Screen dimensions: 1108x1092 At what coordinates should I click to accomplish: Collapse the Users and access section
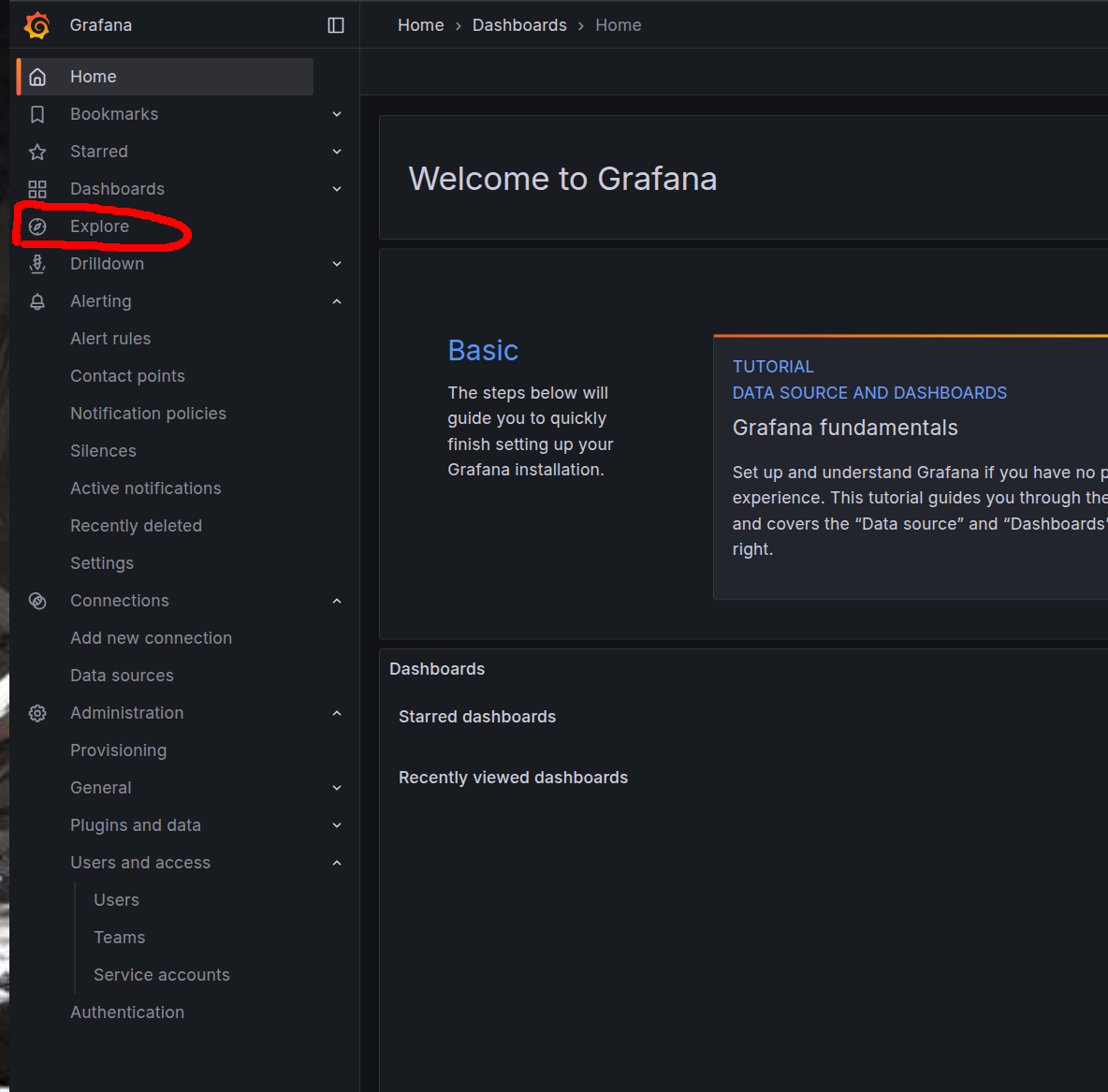[x=337, y=863]
